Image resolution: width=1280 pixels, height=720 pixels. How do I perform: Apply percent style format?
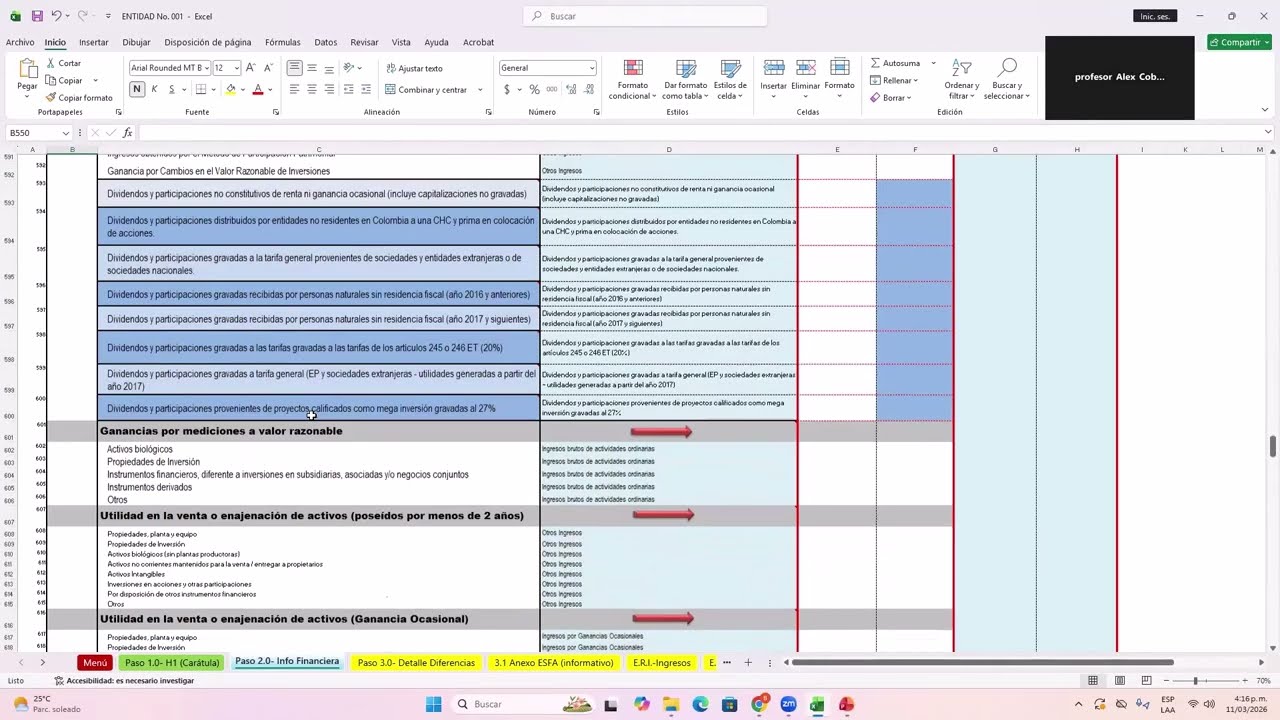[535, 89]
